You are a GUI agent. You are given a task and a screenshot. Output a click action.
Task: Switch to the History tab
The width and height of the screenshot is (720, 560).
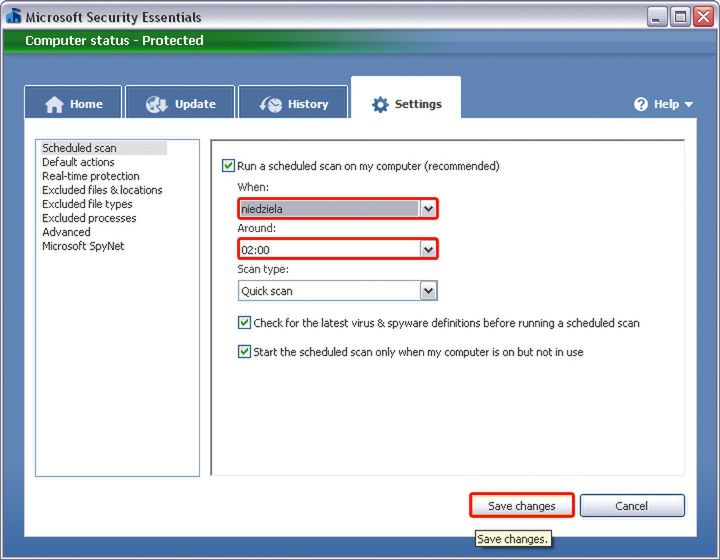(293, 102)
